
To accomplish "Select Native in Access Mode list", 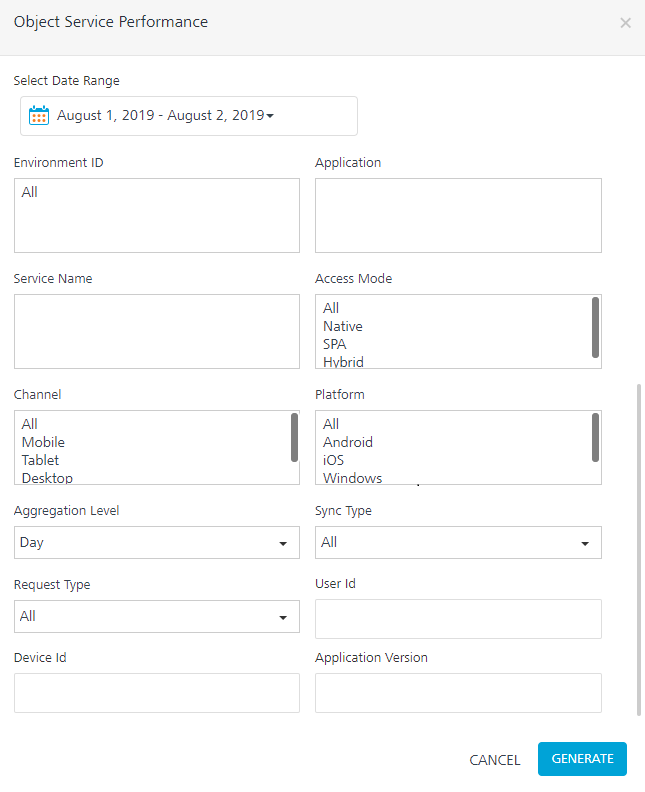I will (343, 326).
